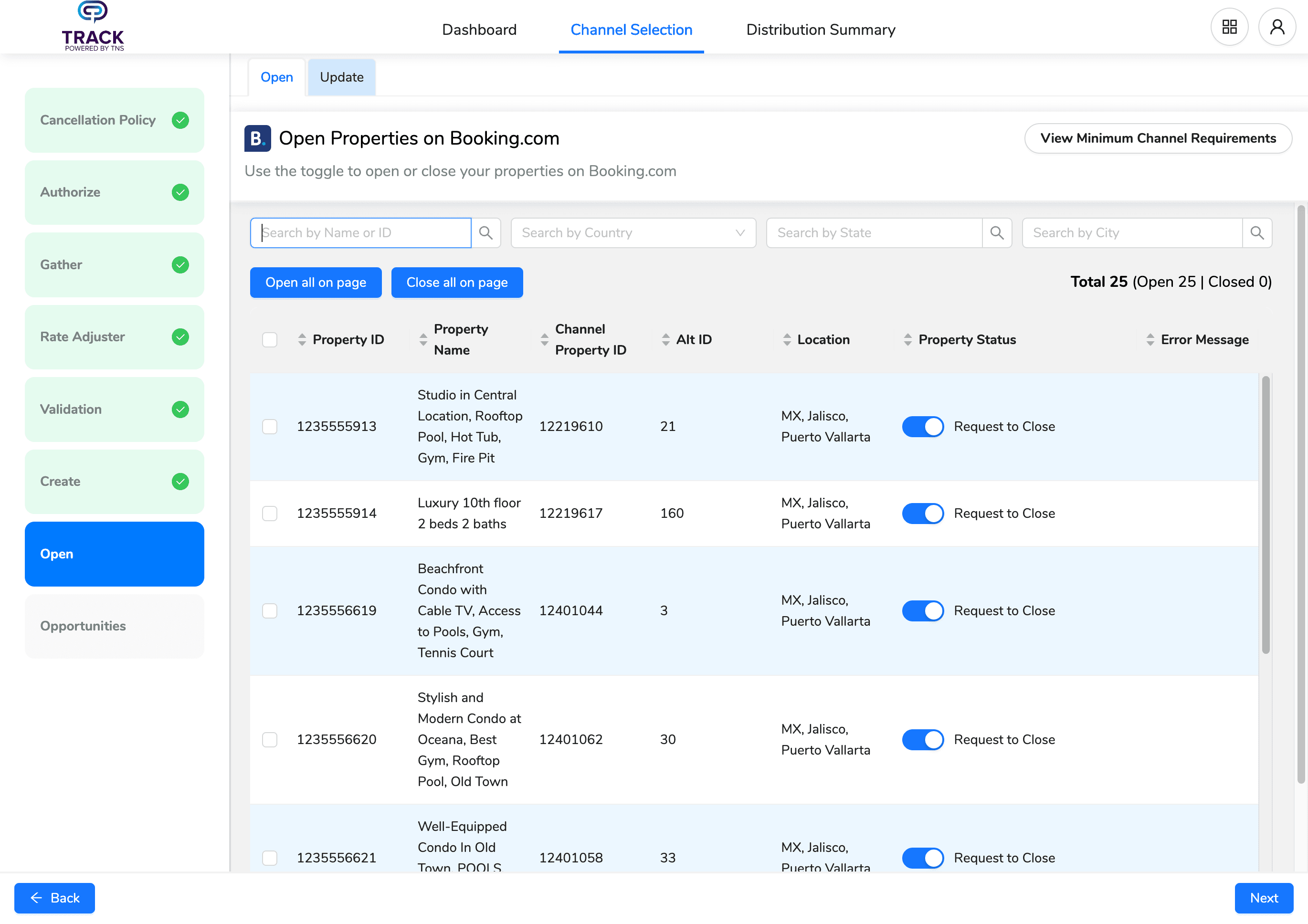The height and width of the screenshot is (924, 1308).
Task: Click Gather green checkmark
Action: 180,265
